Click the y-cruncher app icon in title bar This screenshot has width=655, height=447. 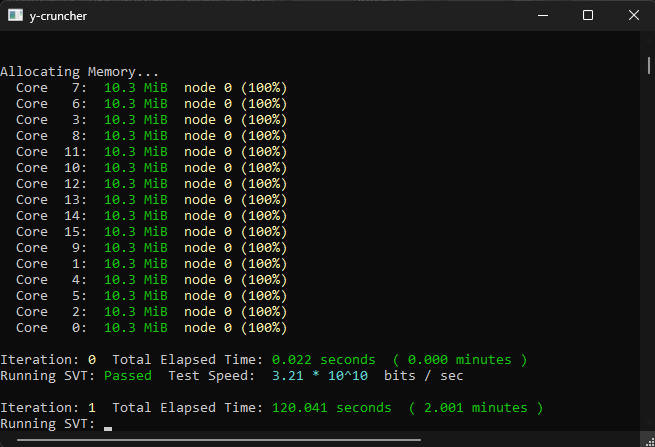click(x=15, y=15)
